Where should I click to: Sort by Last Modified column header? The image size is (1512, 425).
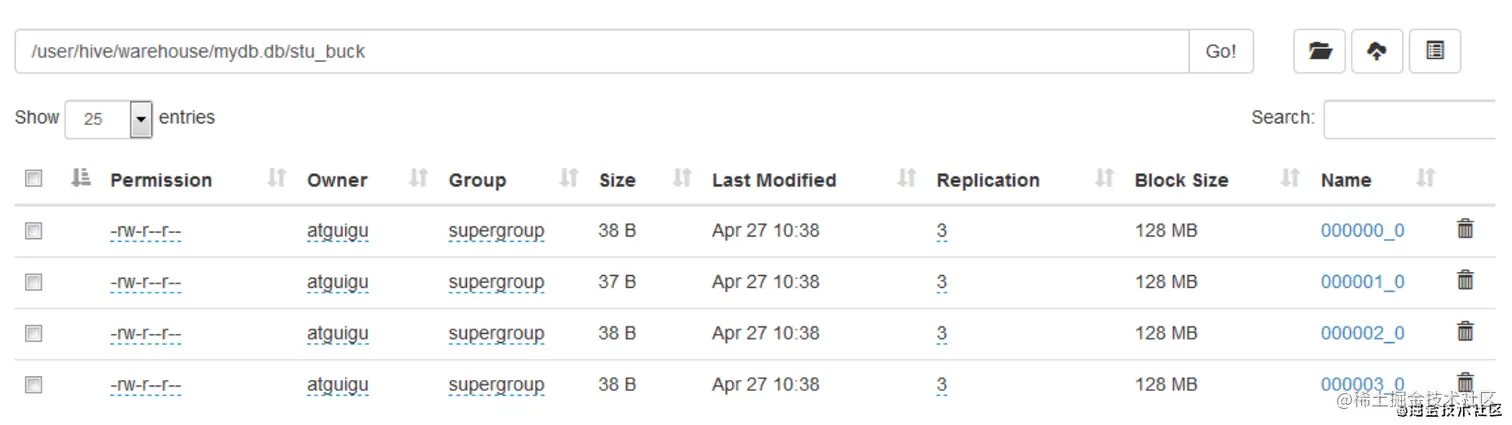tap(773, 180)
